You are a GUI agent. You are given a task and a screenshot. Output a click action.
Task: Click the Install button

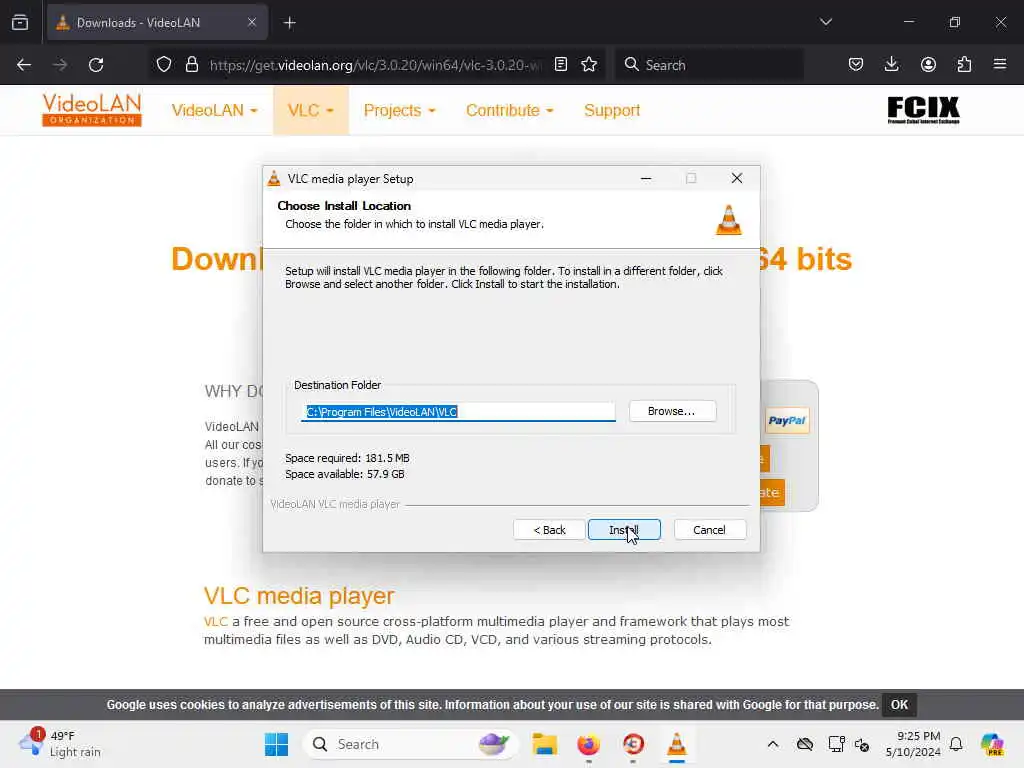(x=624, y=530)
